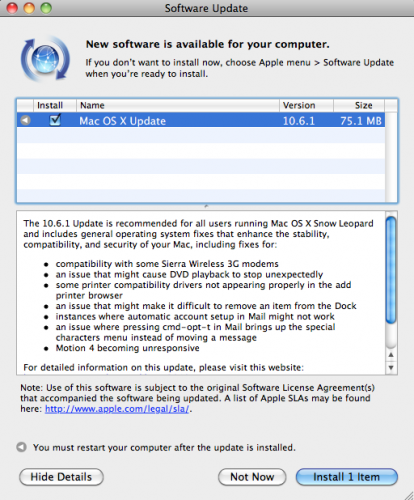Install 1 Item now
414x500 pixels.
347,477
